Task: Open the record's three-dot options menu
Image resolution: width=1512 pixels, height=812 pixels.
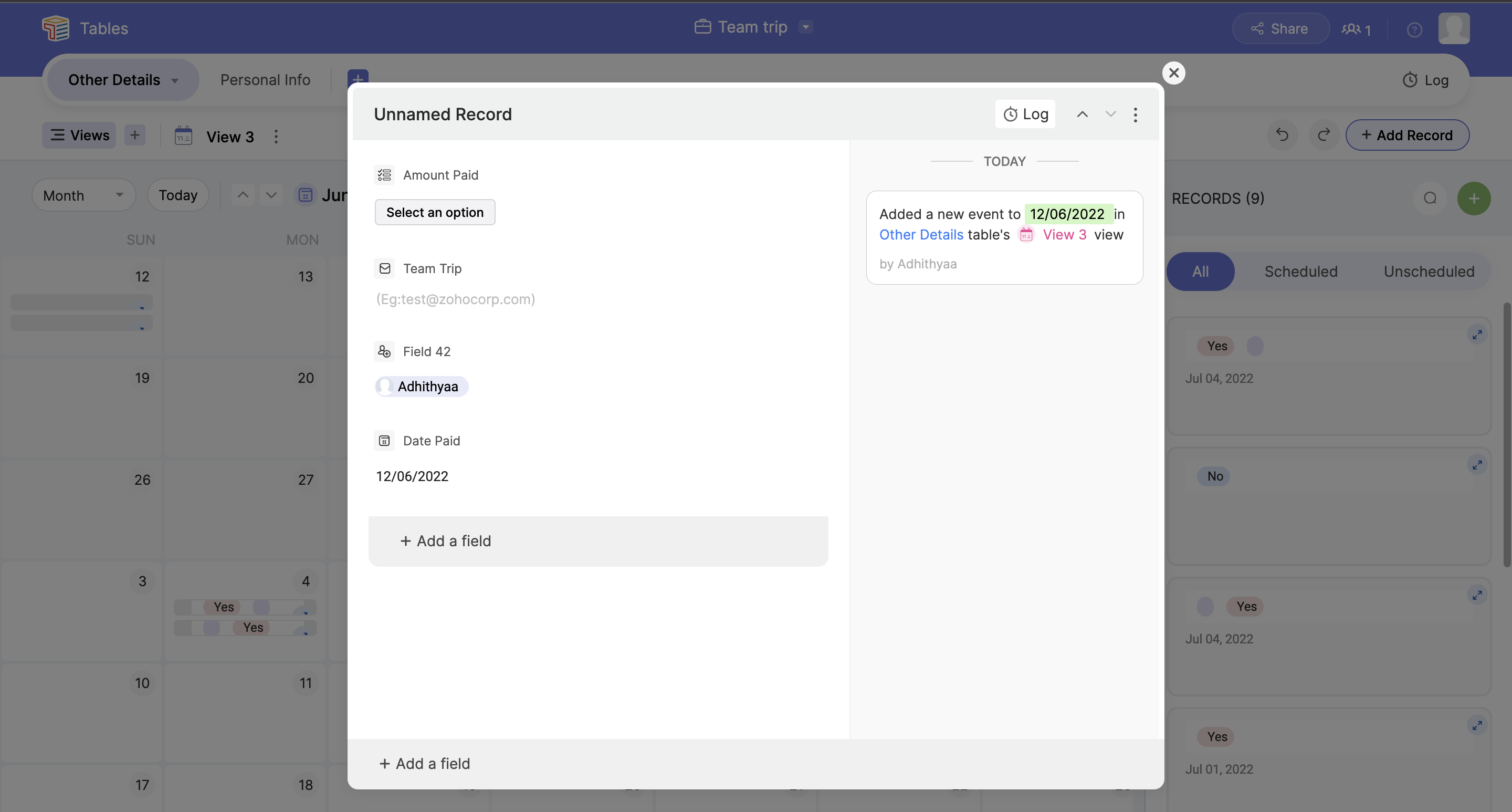Action: coord(1135,114)
